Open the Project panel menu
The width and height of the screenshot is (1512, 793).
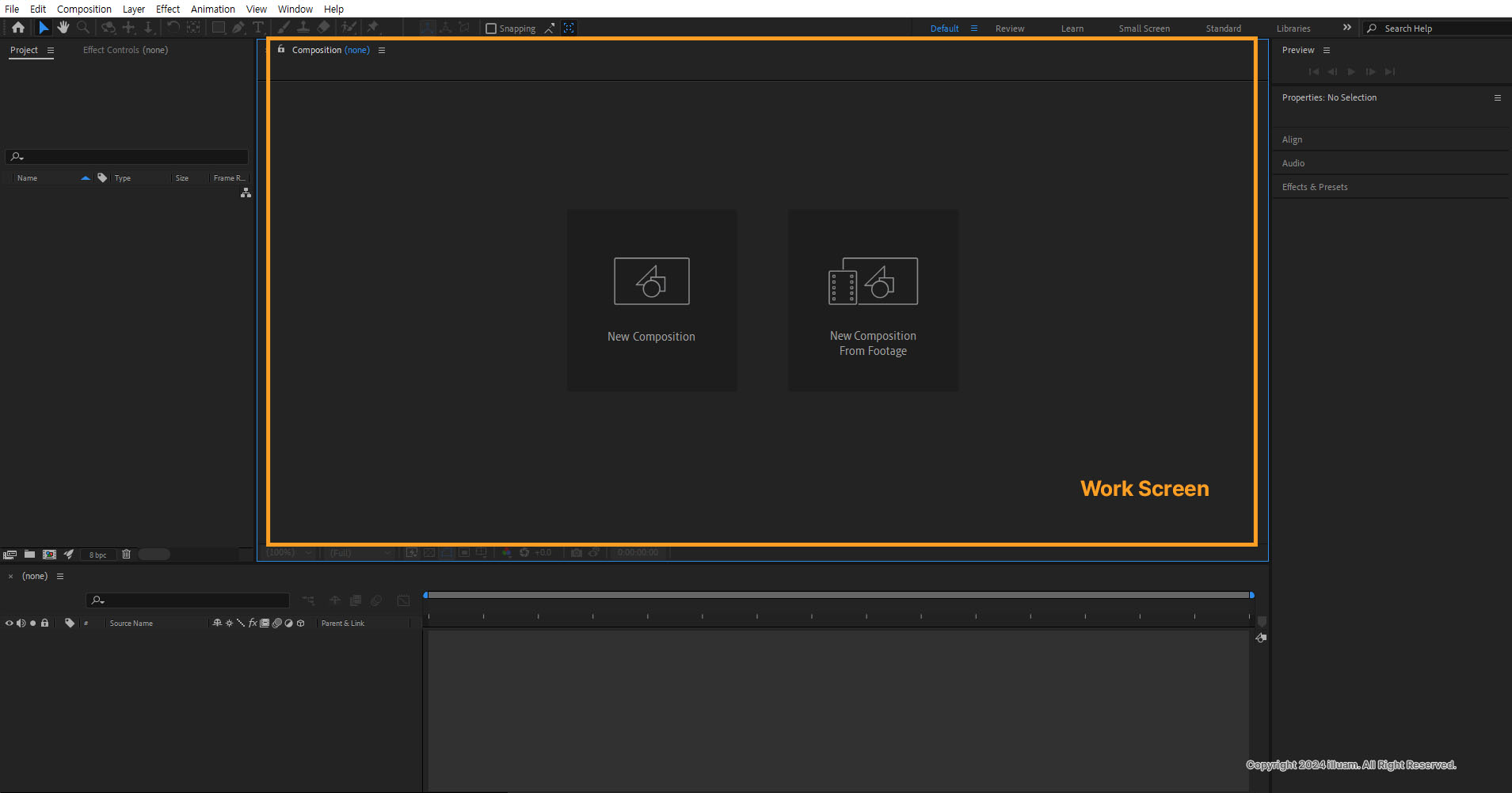tap(51, 50)
